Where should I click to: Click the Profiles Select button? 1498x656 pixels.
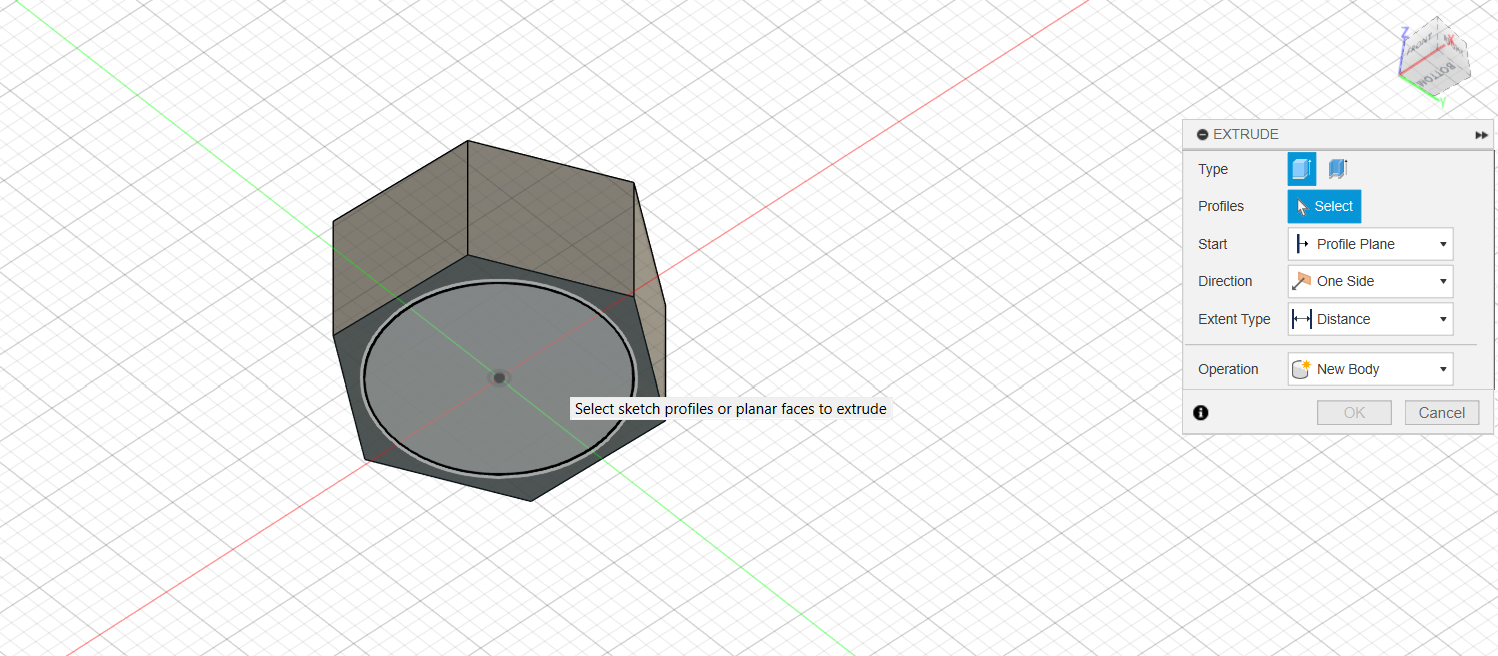pyautogui.click(x=1324, y=206)
